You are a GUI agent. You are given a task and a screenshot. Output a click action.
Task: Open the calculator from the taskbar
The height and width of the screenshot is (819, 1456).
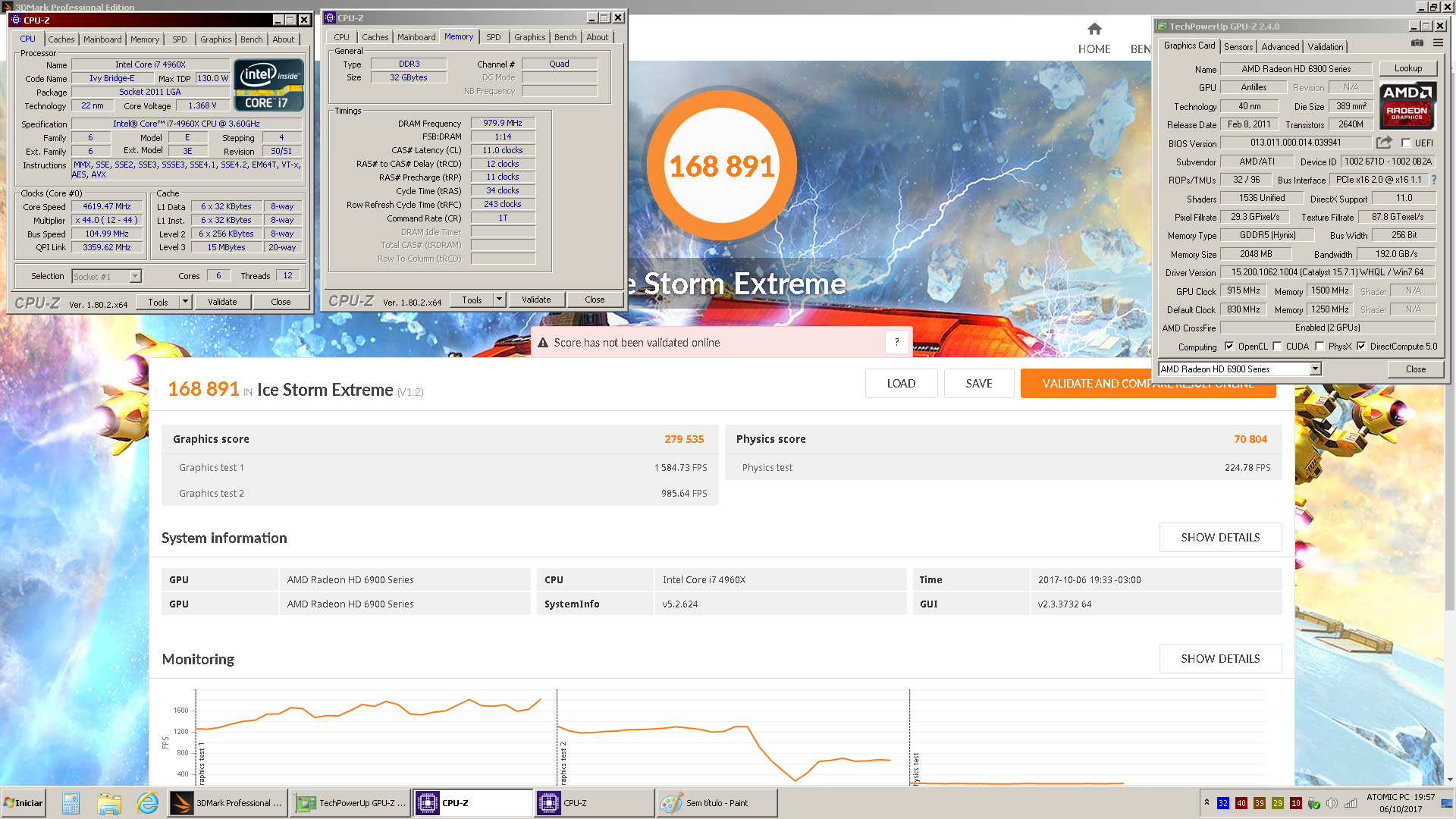[x=71, y=803]
